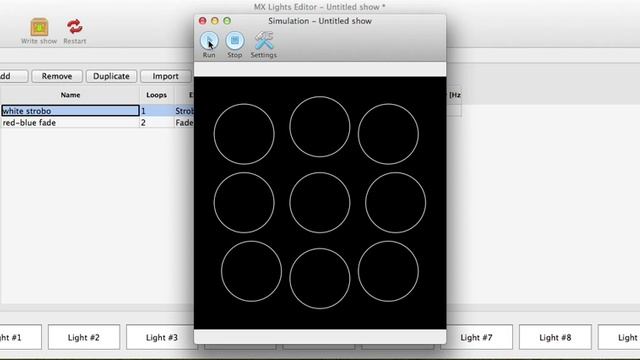Select the Light #3 button
Image resolution: width=640 pixels, height=360 pixels.
161,338
